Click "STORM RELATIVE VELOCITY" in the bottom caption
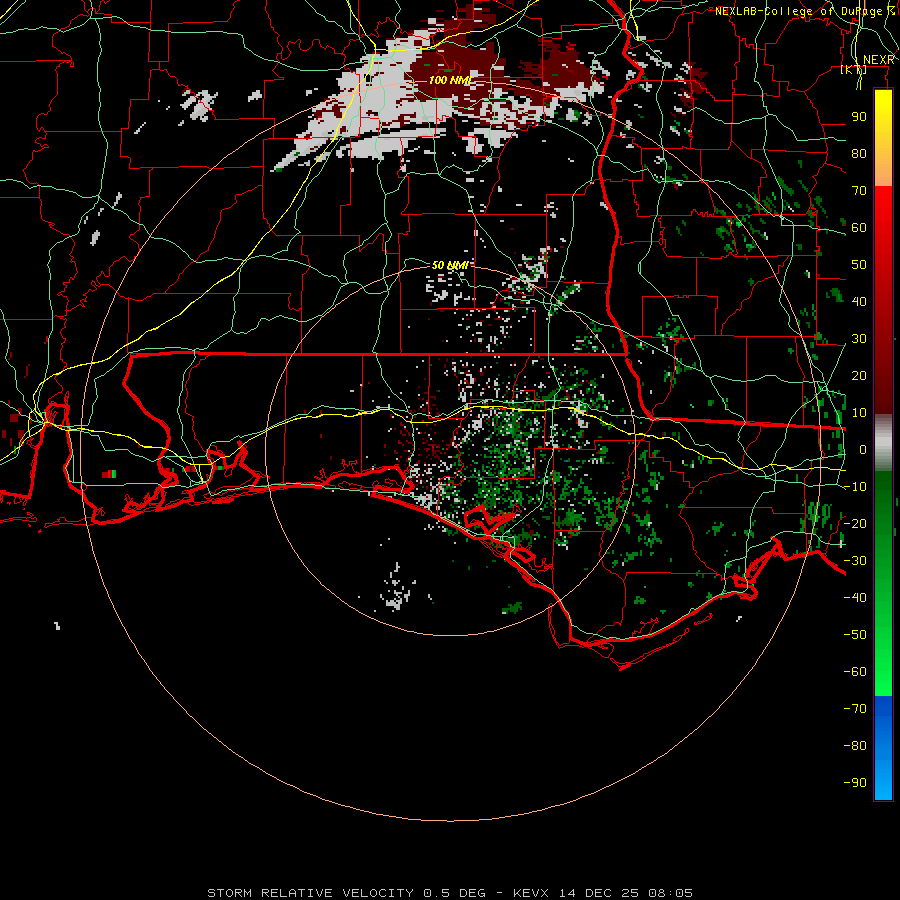The width and height of the screenshot is (900, 900). click(x=310, y=893)
